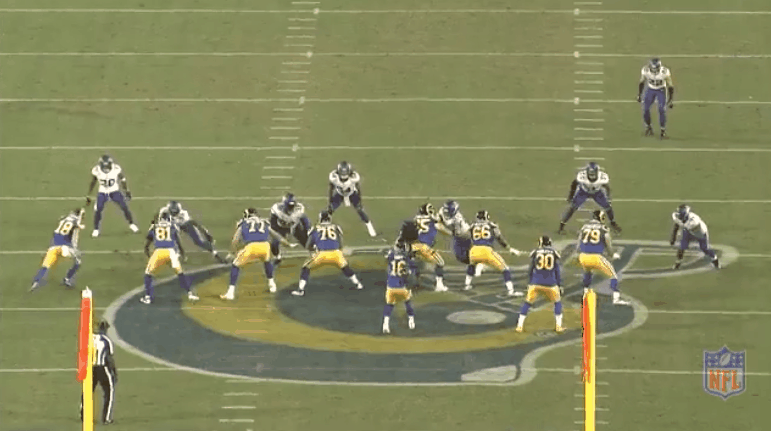Click the deep safety in white at top right
Viewport: 771px width, 431px height.
(656, 97)
